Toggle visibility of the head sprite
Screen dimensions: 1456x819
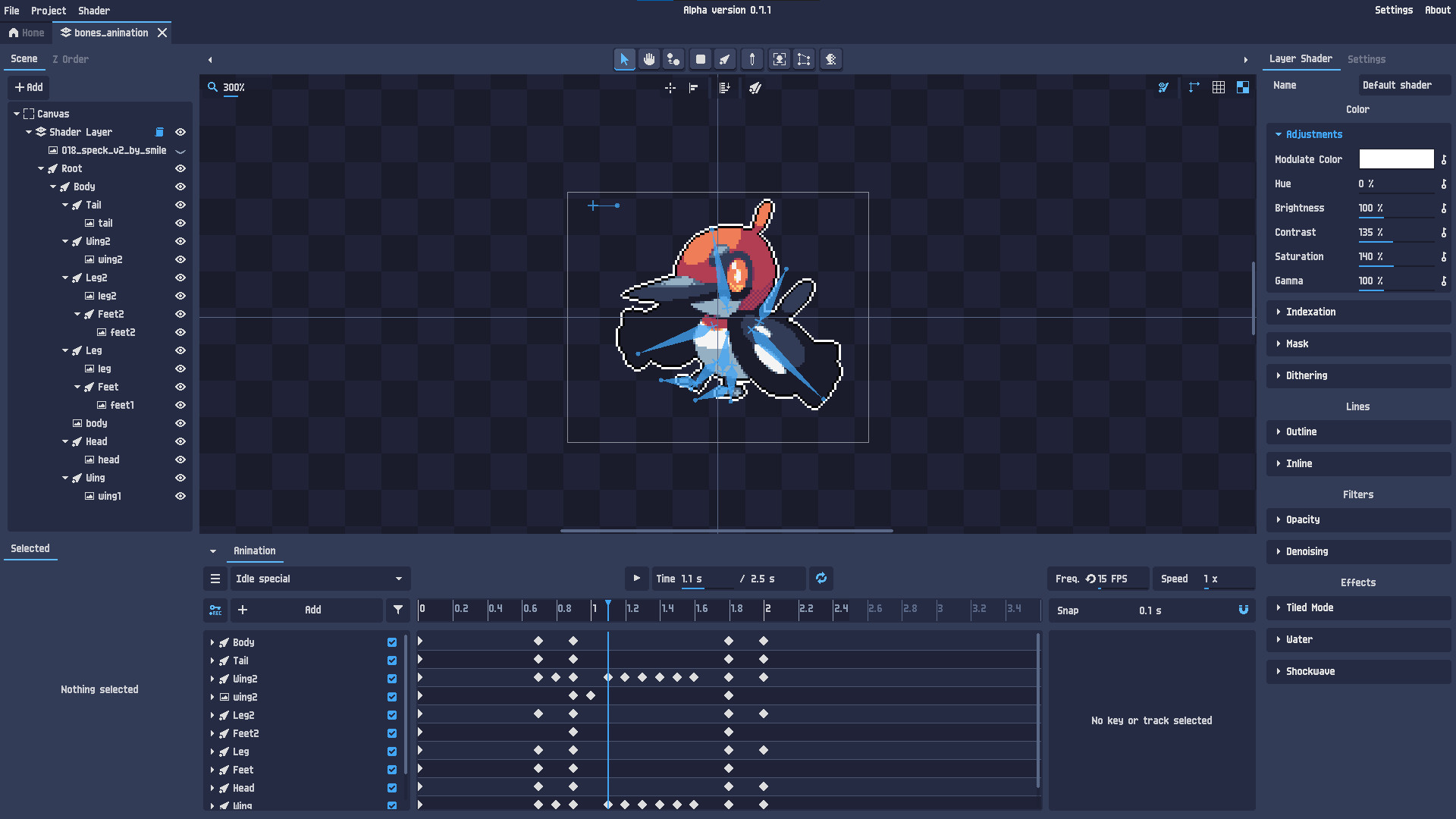pos(180,460)
